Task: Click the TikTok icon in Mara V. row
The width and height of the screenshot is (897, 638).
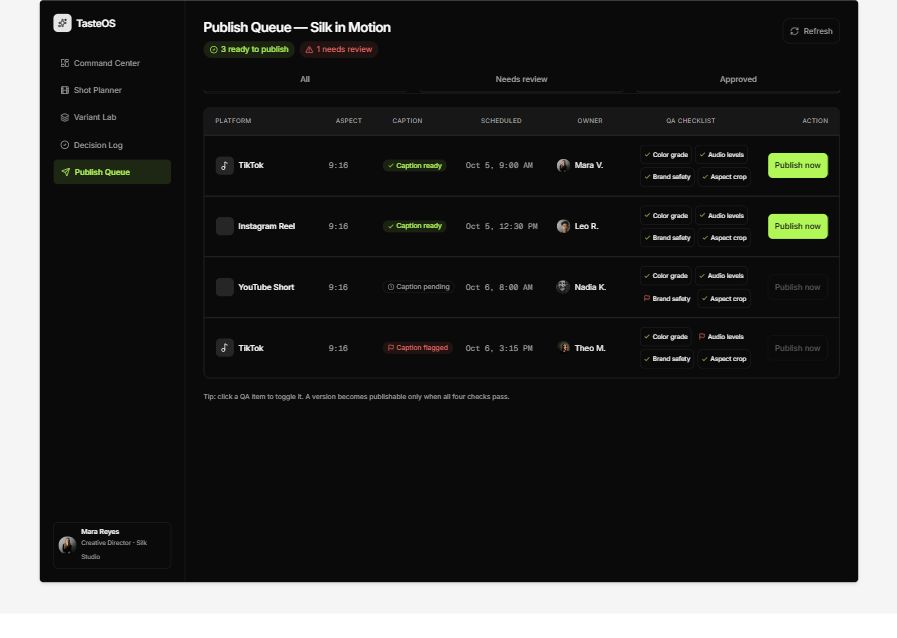Action: click(224, 165)
